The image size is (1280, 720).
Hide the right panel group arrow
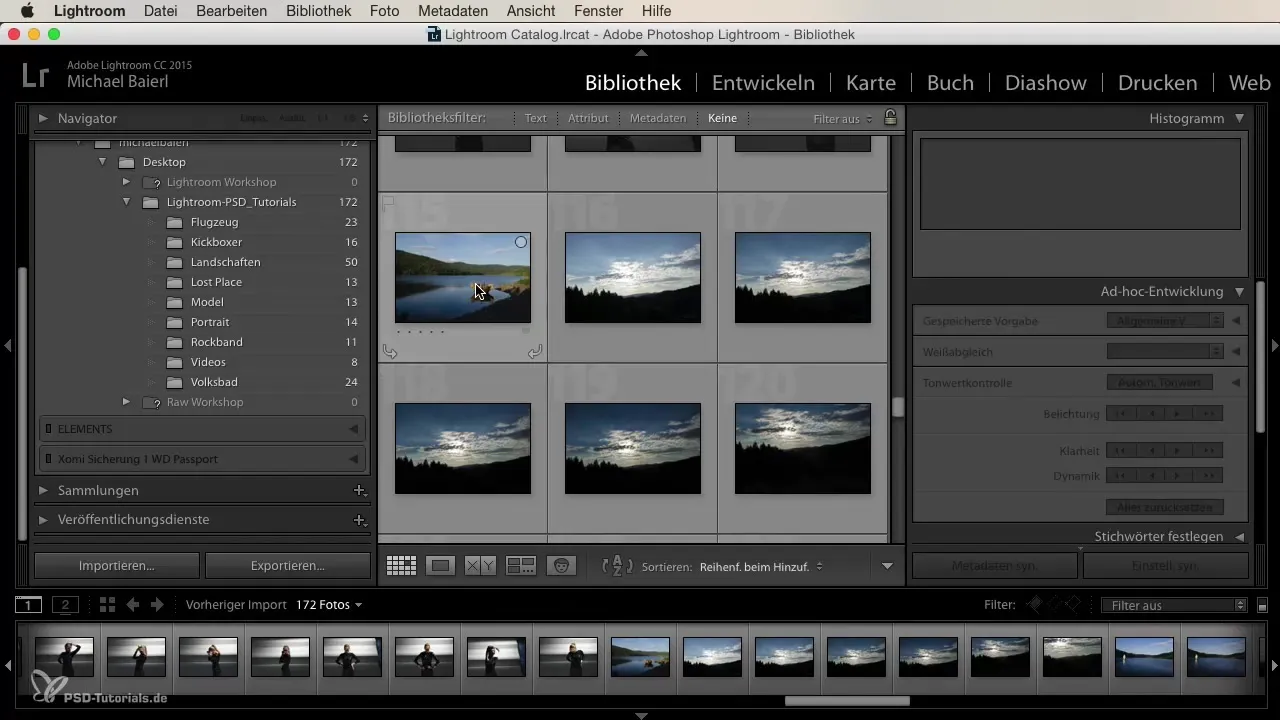[1274, 345]
